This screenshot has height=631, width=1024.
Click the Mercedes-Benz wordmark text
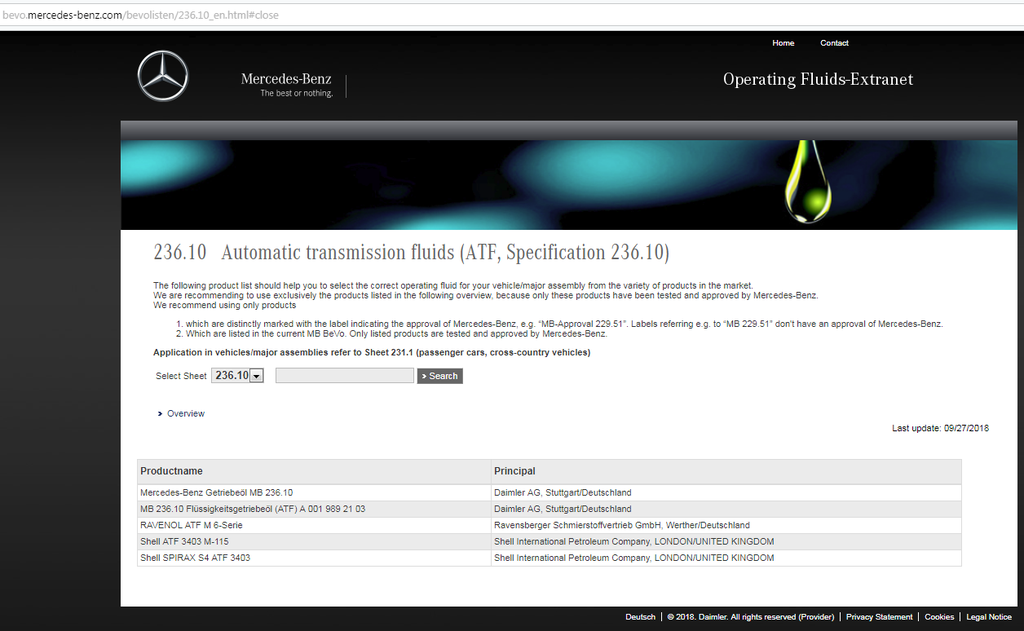pos(286,79)
